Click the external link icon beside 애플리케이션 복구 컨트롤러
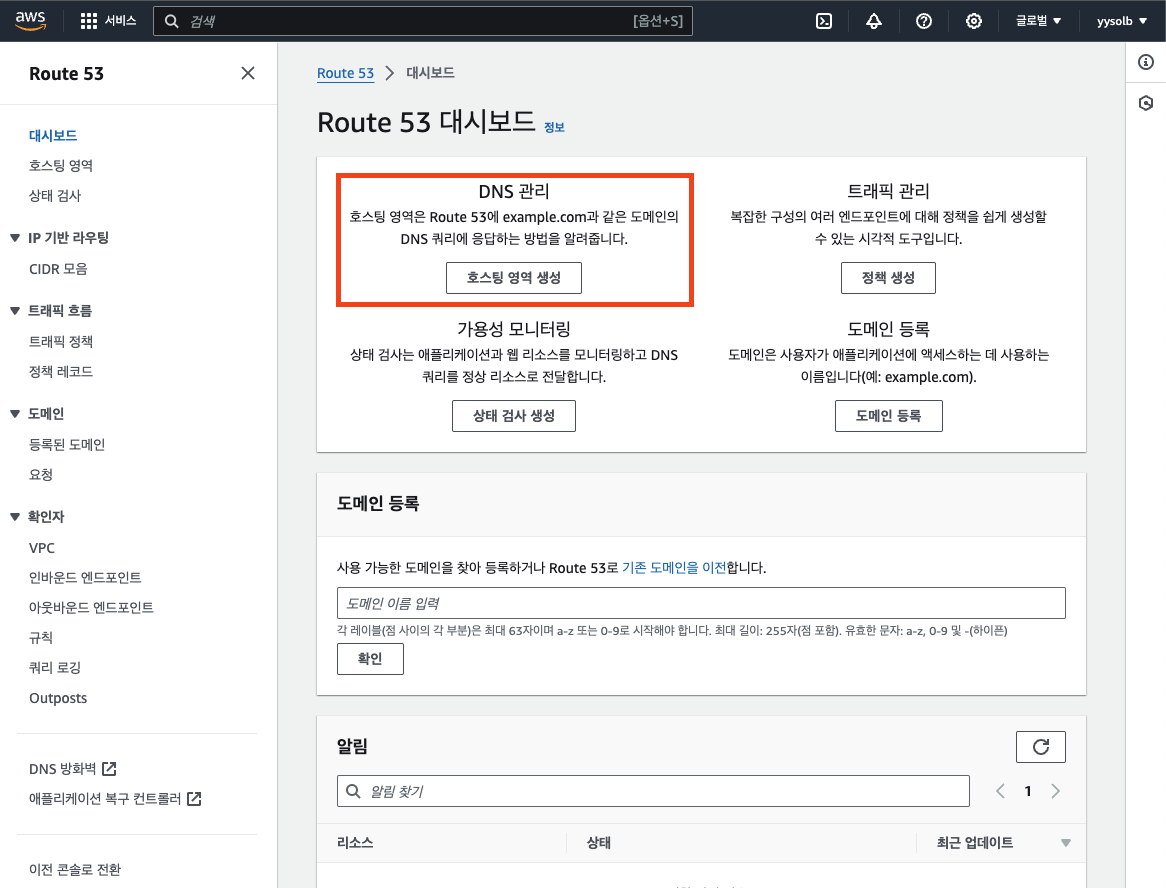This screenshot has width=1166, height=888. click(194, 799)
